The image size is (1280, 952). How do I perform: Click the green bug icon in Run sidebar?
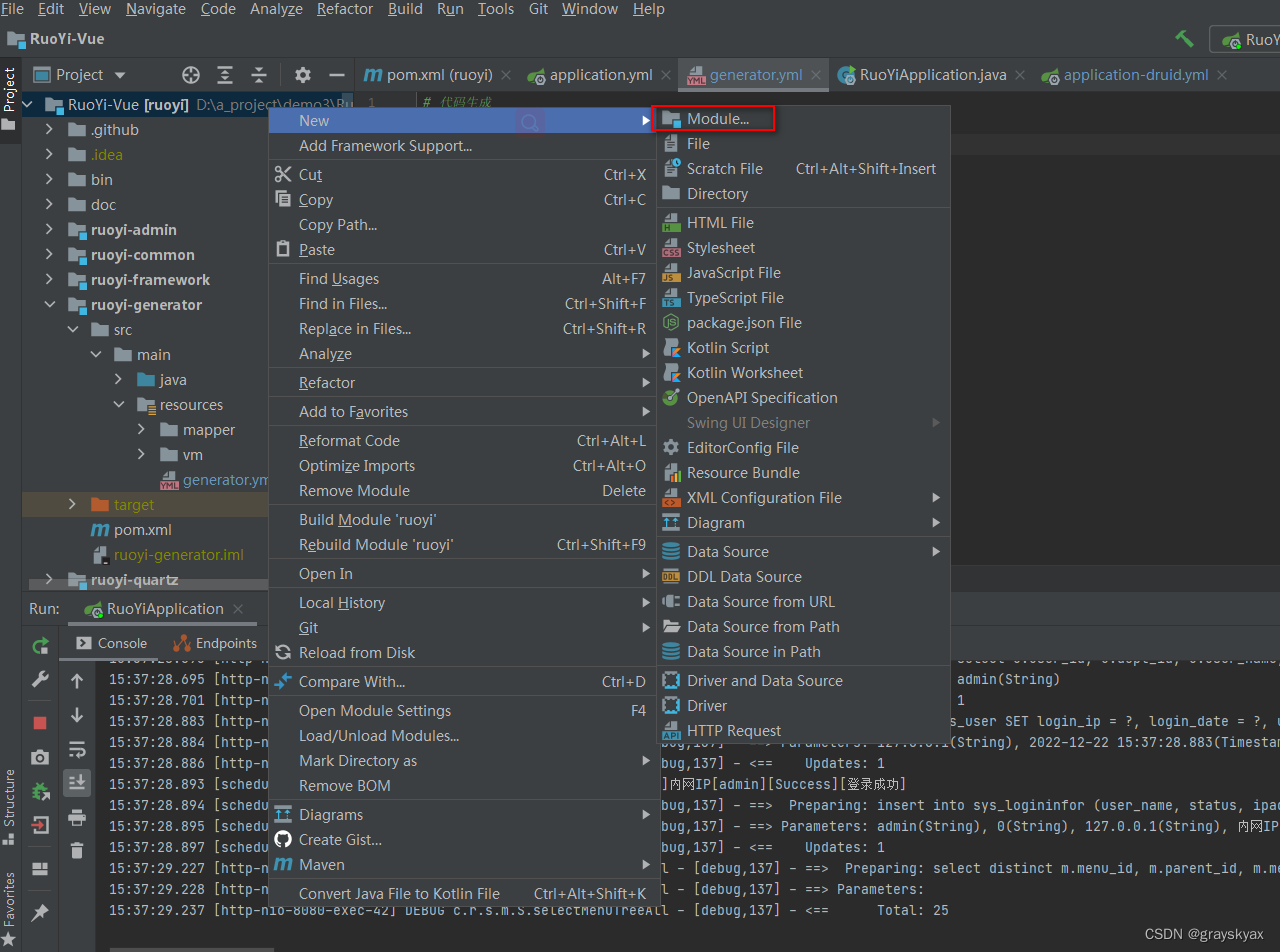[40, 791]
